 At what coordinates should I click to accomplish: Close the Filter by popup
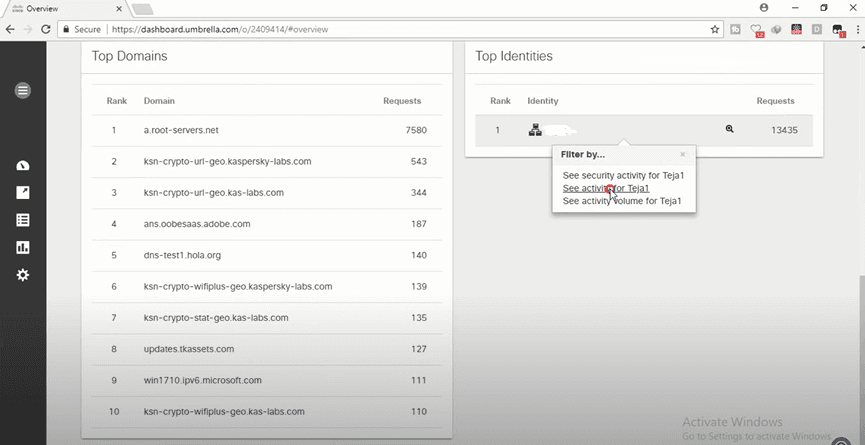682,154
